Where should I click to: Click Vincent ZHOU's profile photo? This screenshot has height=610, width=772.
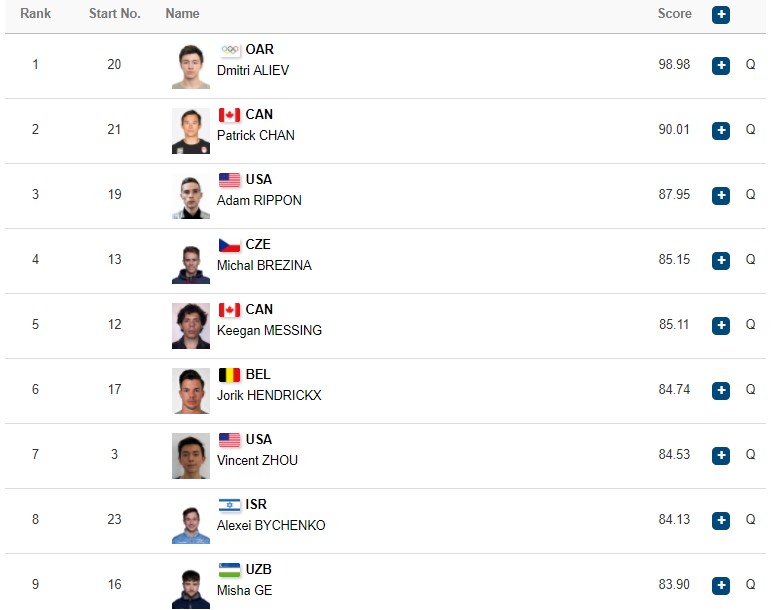[191, 456]
